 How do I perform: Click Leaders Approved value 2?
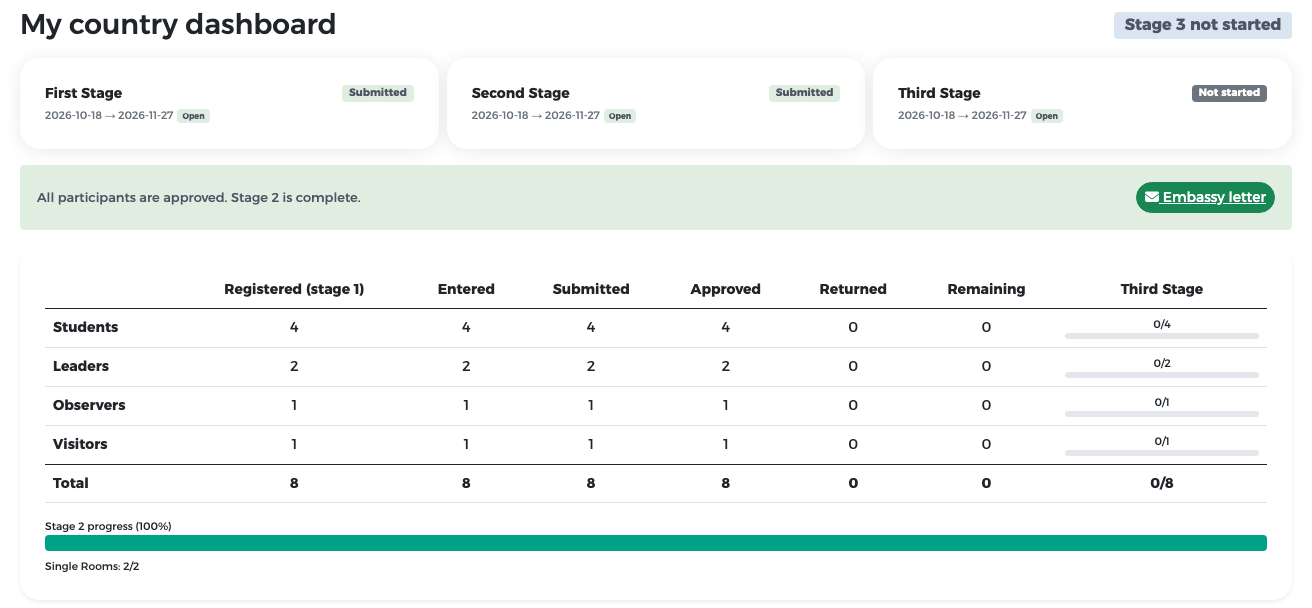(725, 366)
